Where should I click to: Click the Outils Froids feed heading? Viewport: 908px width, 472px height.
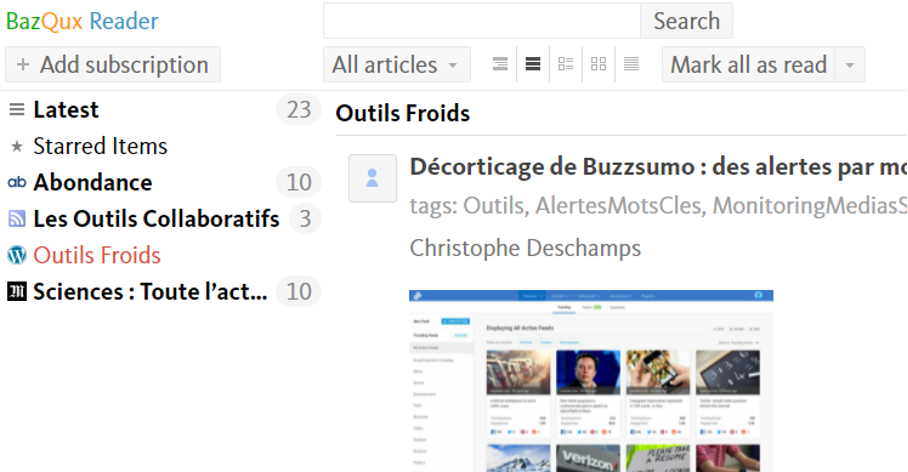[402, 114]
